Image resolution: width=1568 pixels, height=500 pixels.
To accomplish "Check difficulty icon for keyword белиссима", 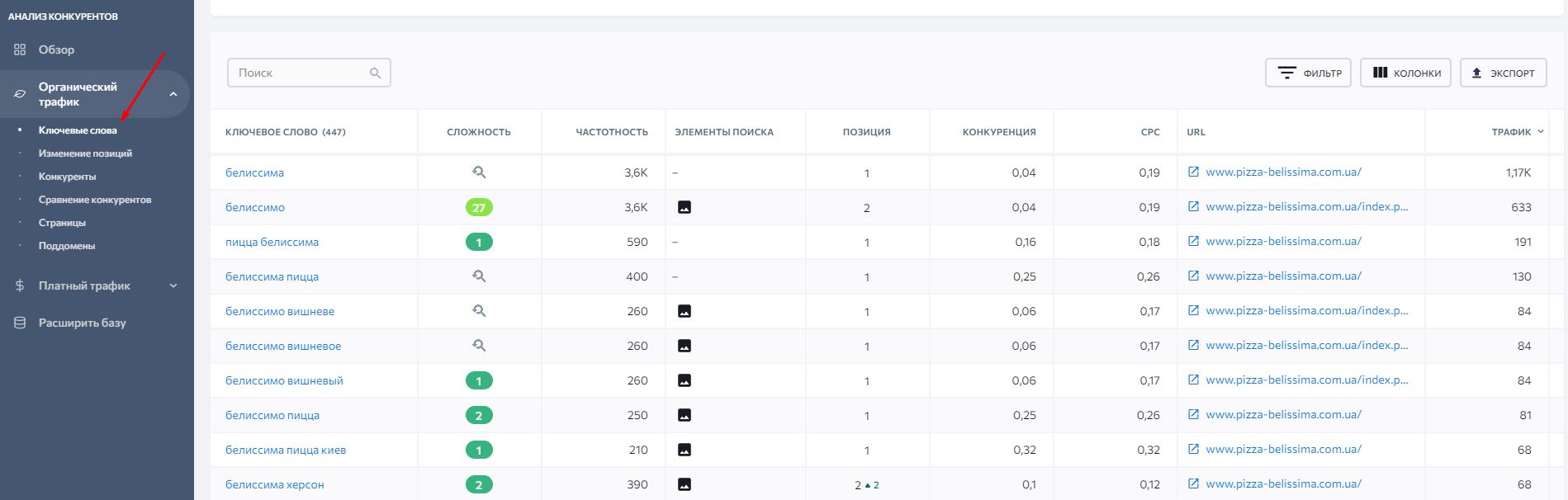I will (479, 172).
